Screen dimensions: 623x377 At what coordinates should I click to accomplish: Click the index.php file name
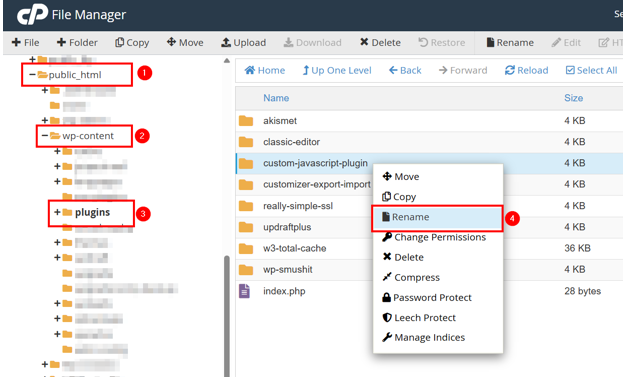[284, 291]
